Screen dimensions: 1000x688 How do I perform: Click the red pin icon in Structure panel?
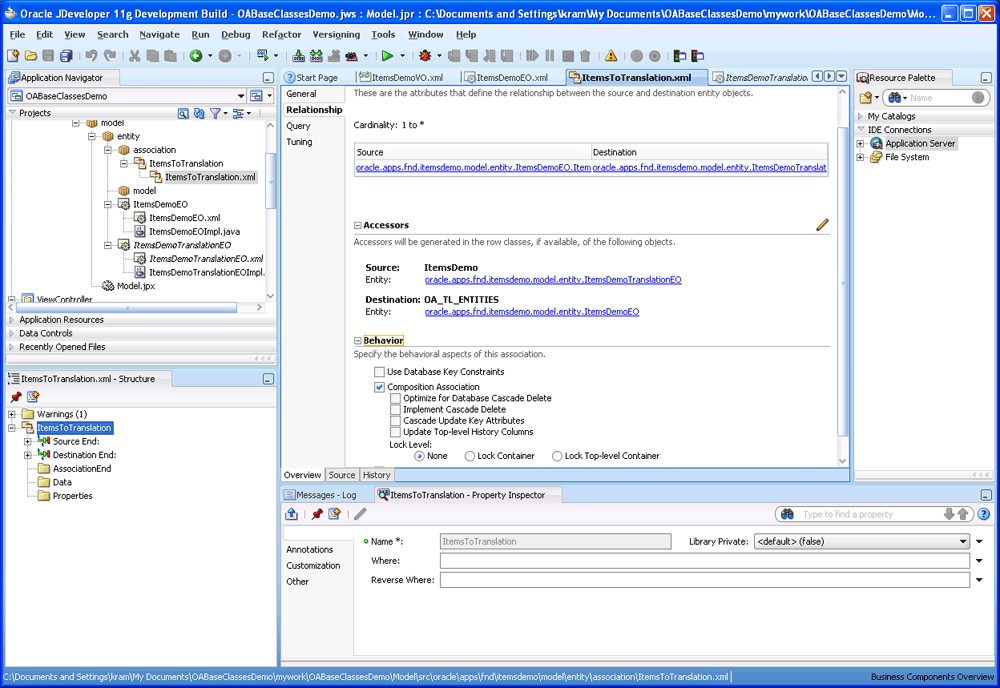pos(16,397)
